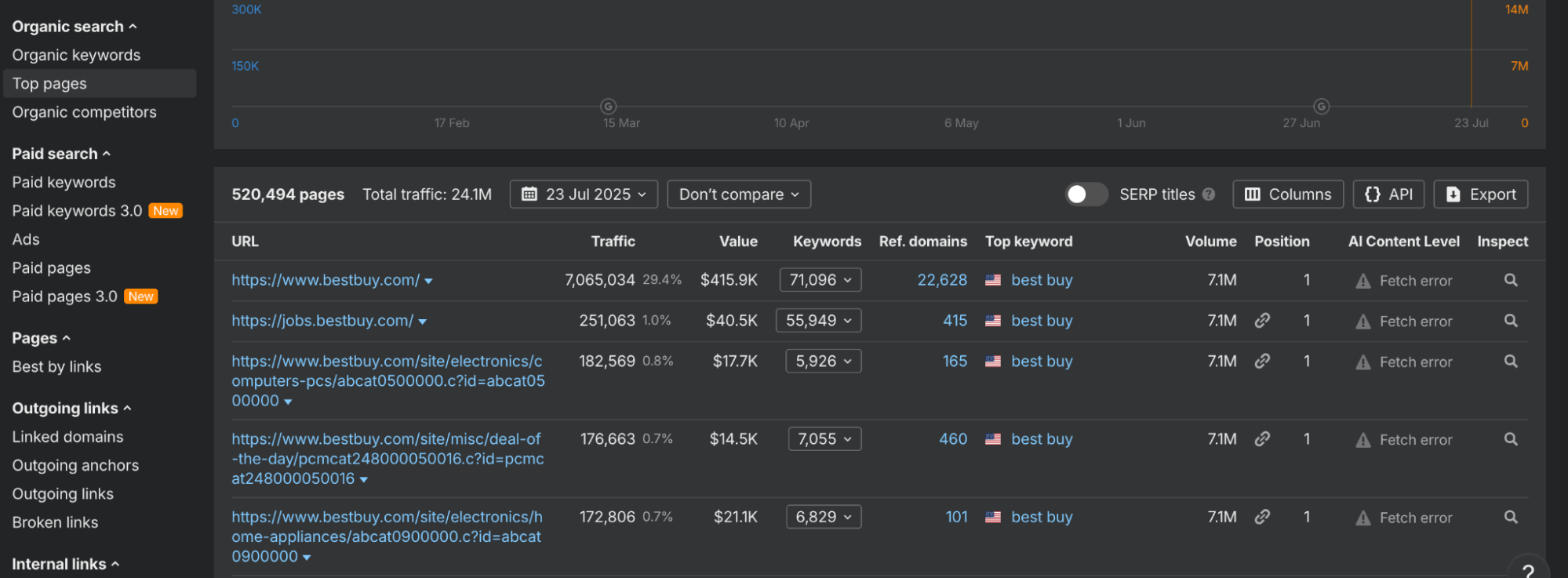Open 22,628 referring domains link
Viewport: 1568px width, 578px height.
pos(942,280)
